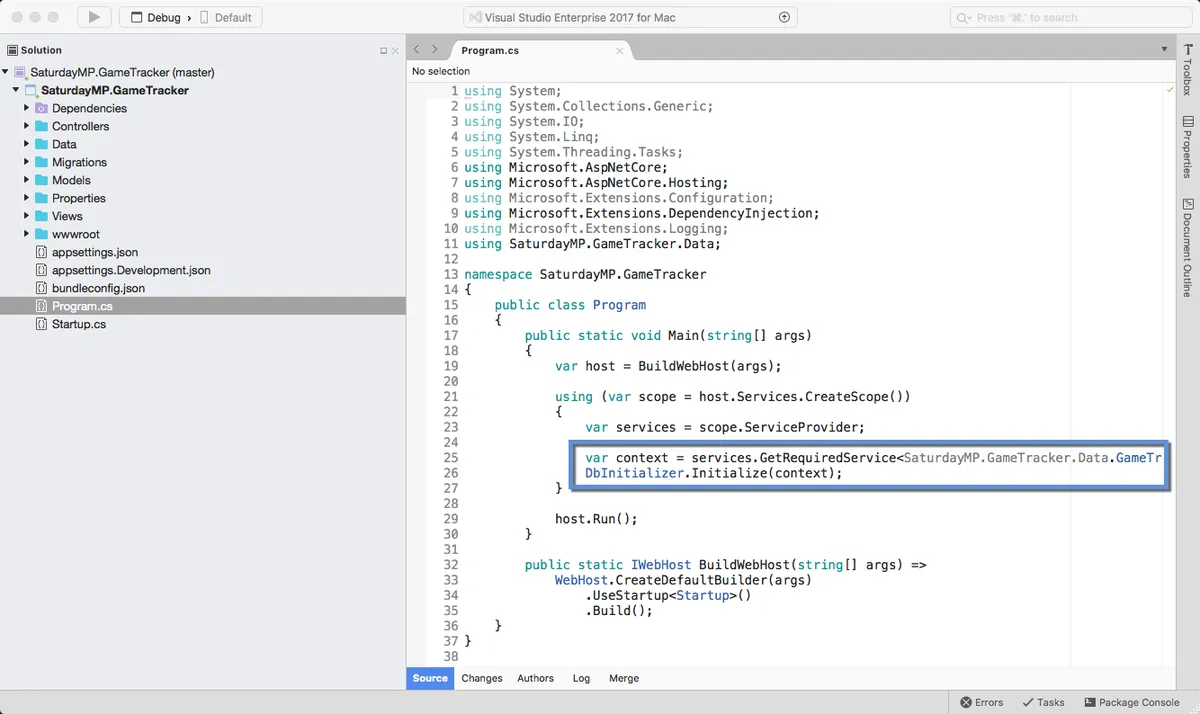The height and width of the screenshot is (714, 1200).
Task: Click the Solution pad header icon
Action: click(12, 50)
